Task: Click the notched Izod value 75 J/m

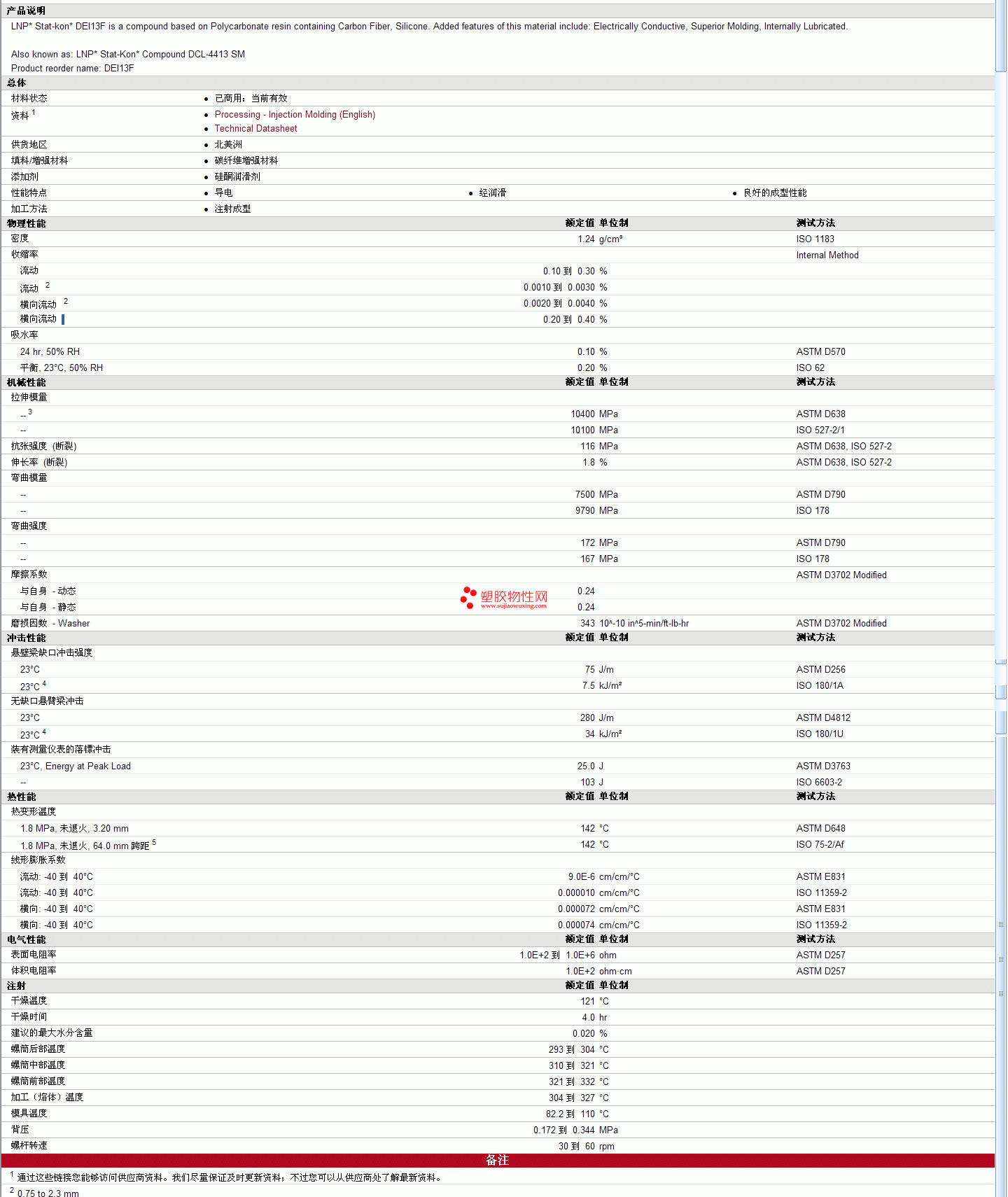Action: click(x=599, y=670)
